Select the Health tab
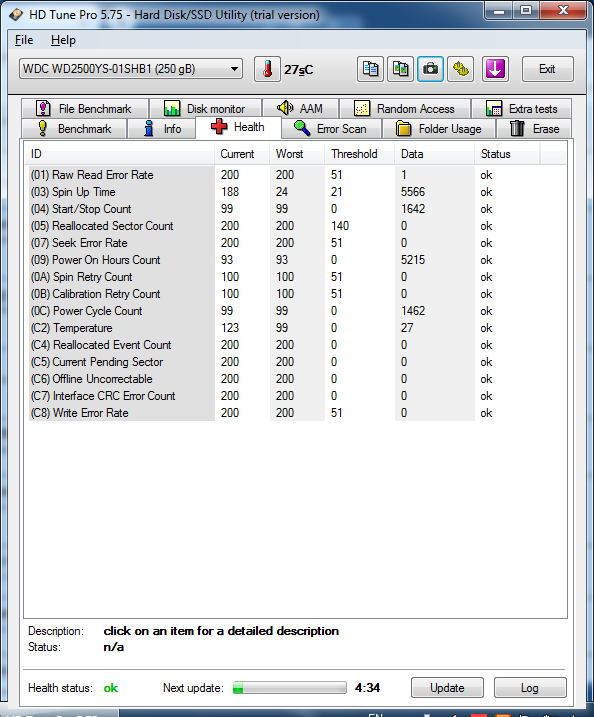Image resolution: width=594 pixels, height=717 pixels. 238,127
